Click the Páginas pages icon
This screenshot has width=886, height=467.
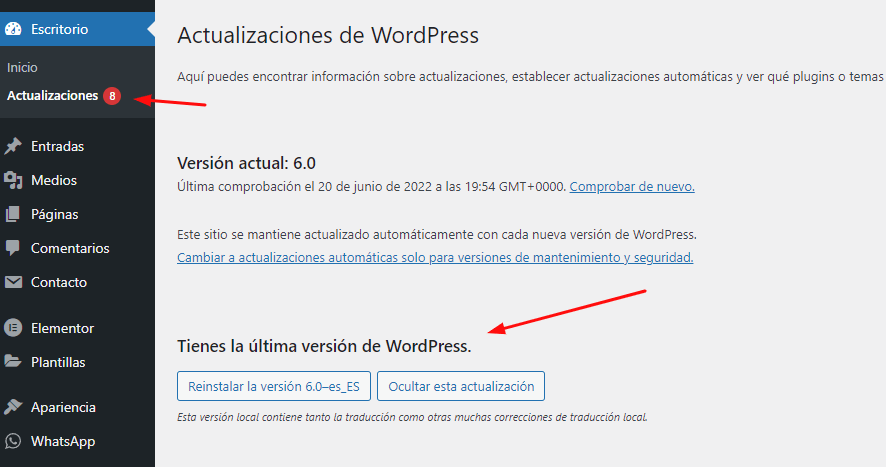tap(13, 214)
